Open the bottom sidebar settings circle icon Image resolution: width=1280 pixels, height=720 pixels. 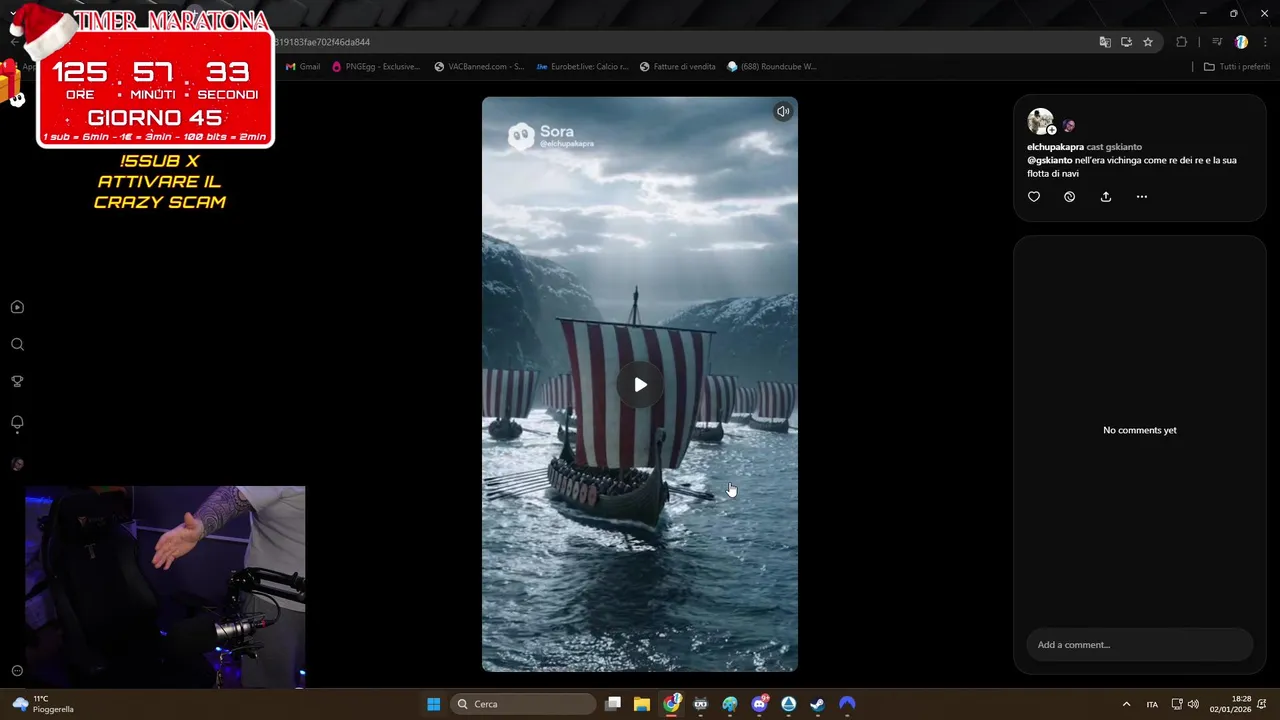tap(17, 671)
